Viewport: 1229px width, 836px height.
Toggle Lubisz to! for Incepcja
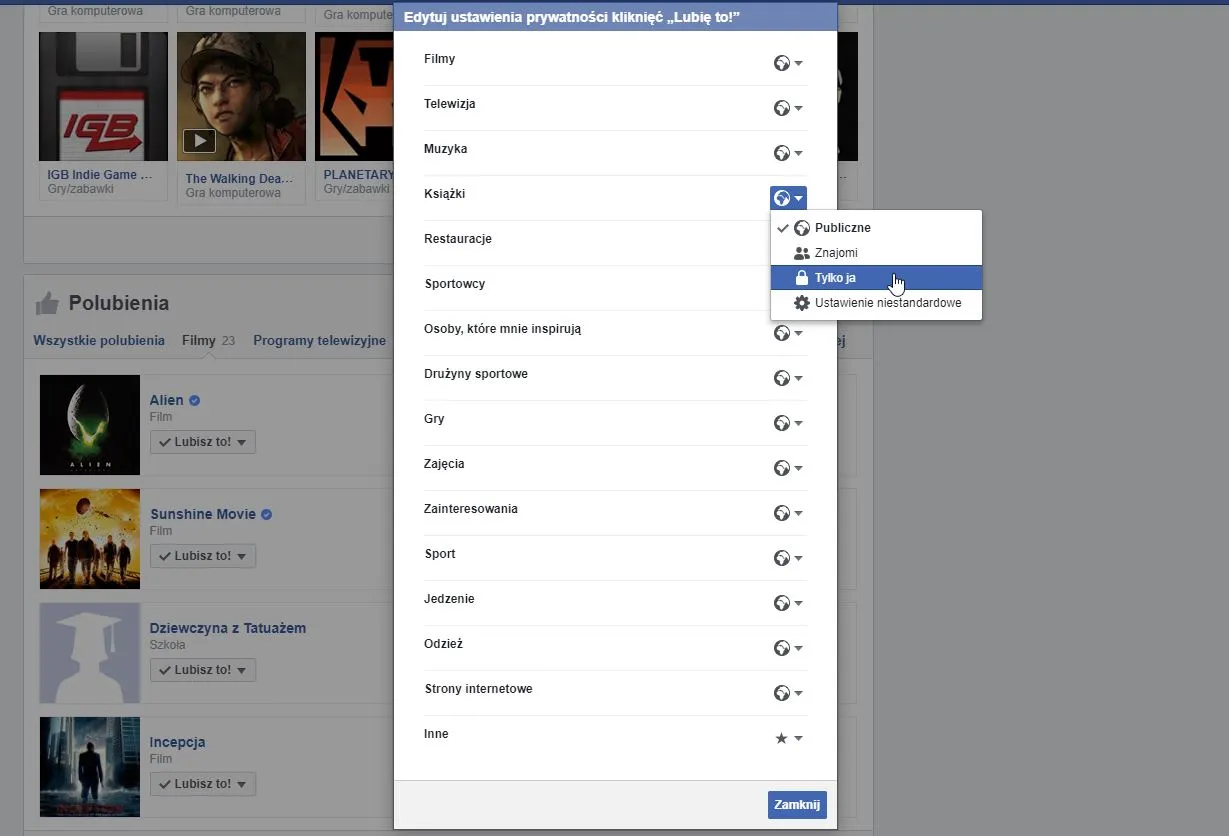pyautogui.click(x=202, y=783)
